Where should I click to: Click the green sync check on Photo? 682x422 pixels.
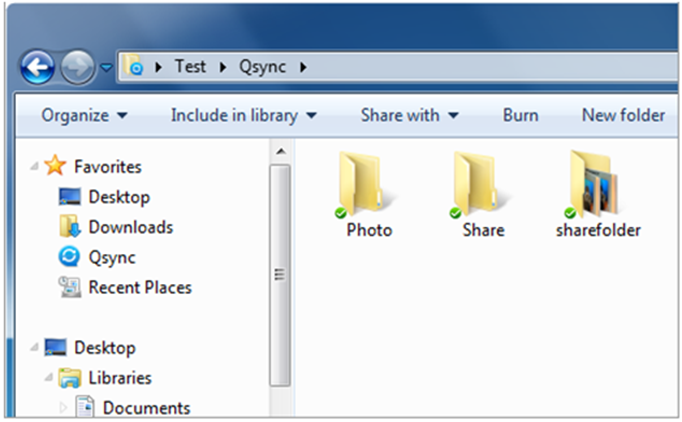coord(341,213)
